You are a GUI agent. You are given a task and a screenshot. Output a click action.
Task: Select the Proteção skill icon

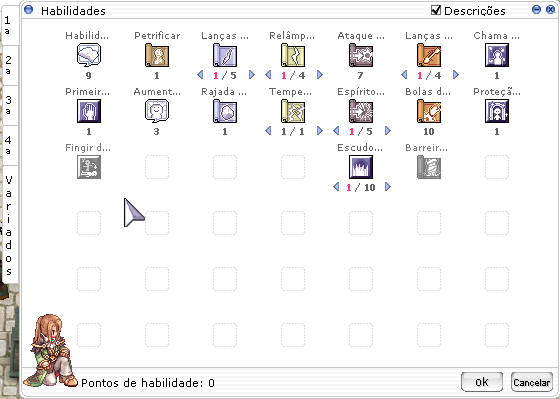click(497, 111)
